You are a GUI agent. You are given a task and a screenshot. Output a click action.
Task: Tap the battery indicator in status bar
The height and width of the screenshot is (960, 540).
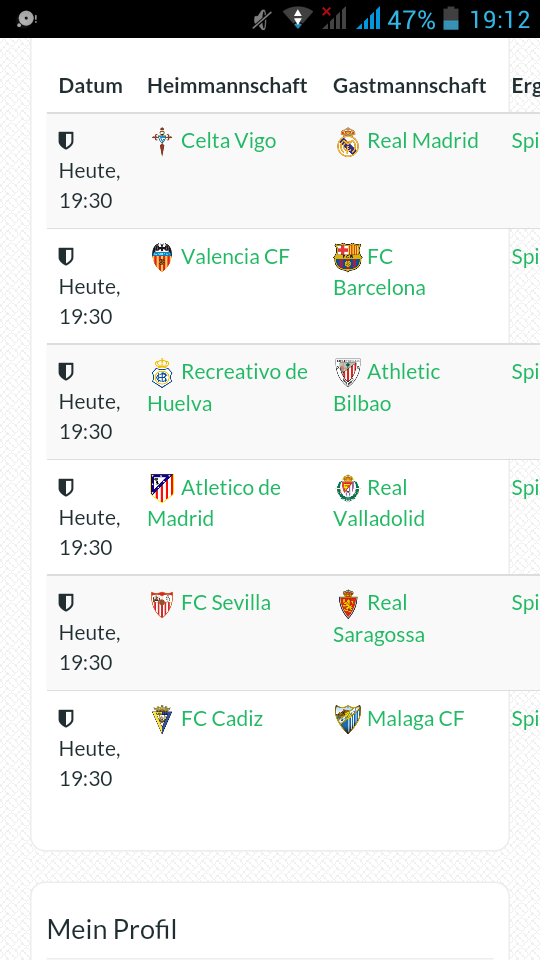(x=451, y=18)
